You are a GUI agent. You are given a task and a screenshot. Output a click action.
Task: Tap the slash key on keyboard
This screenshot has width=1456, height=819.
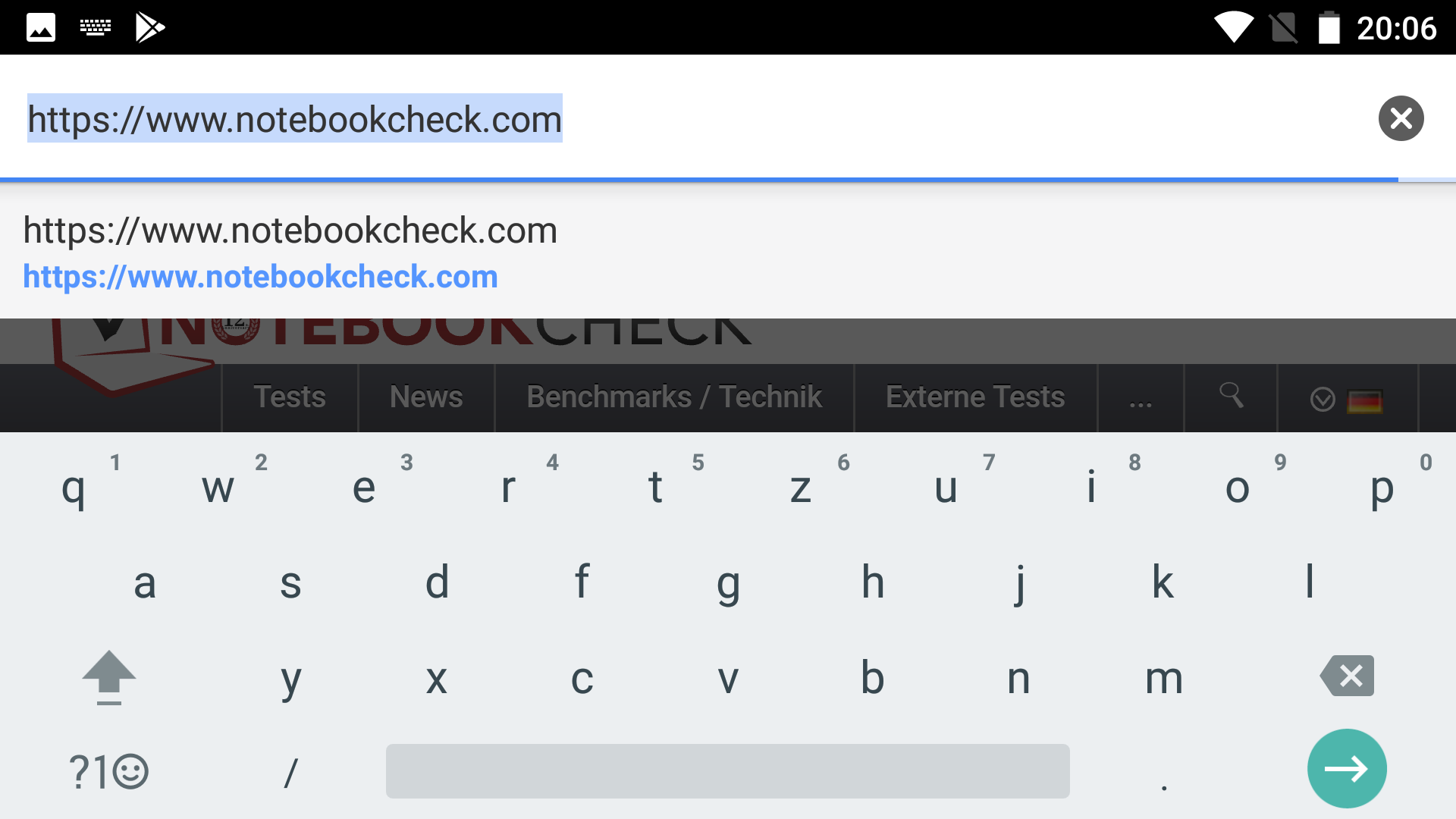290,772
